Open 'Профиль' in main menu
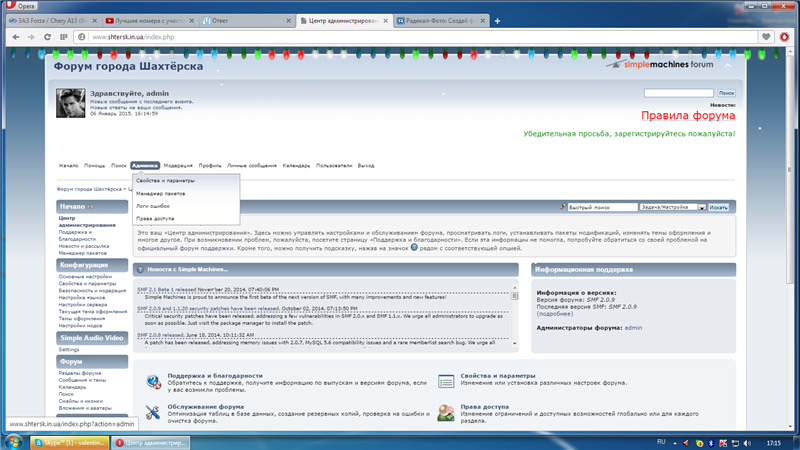800x450 pixels. tap(210, 165)
